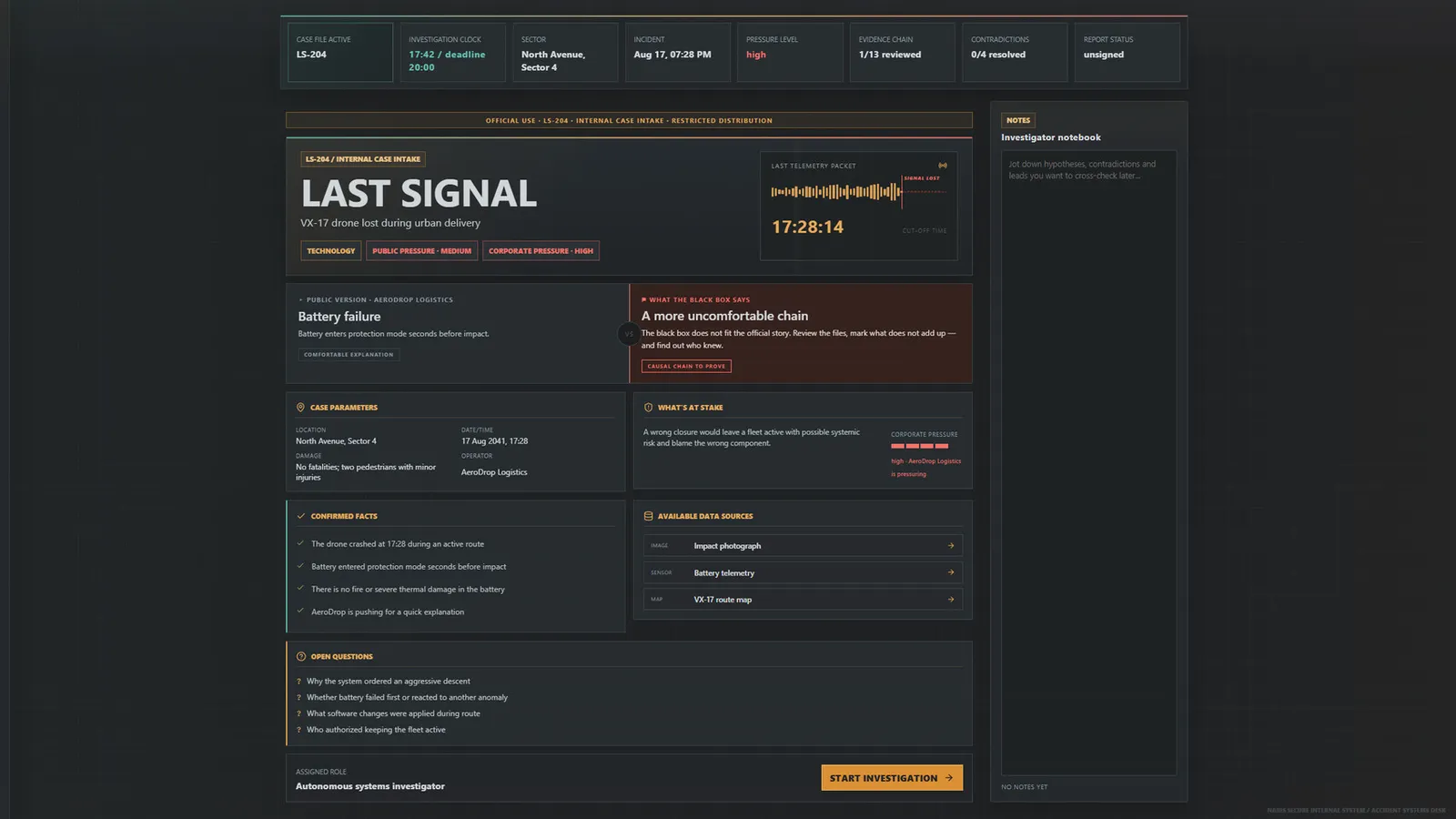
Task: Click the arrow on VX-17 route map row
Action: (x=951, y=599)
